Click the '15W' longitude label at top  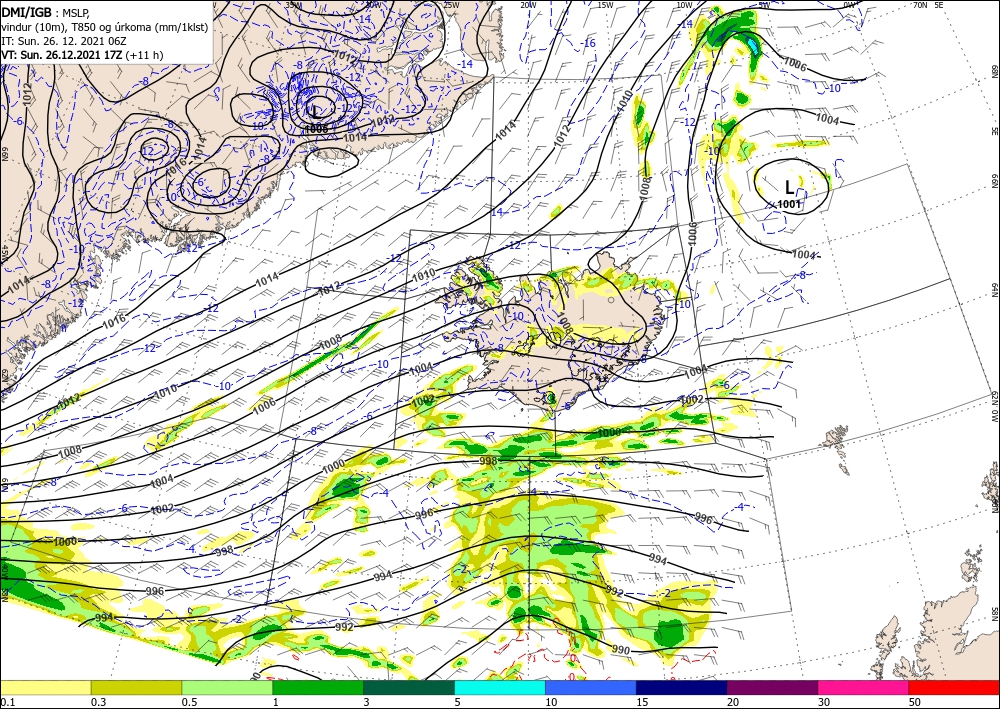click(x=605, y=5)
